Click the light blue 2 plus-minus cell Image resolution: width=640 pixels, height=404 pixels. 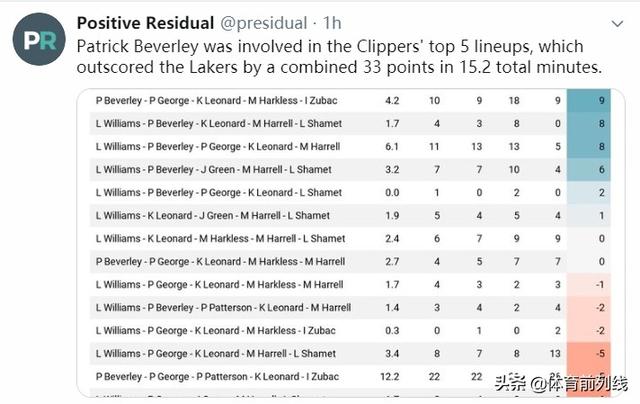point(589,193)
